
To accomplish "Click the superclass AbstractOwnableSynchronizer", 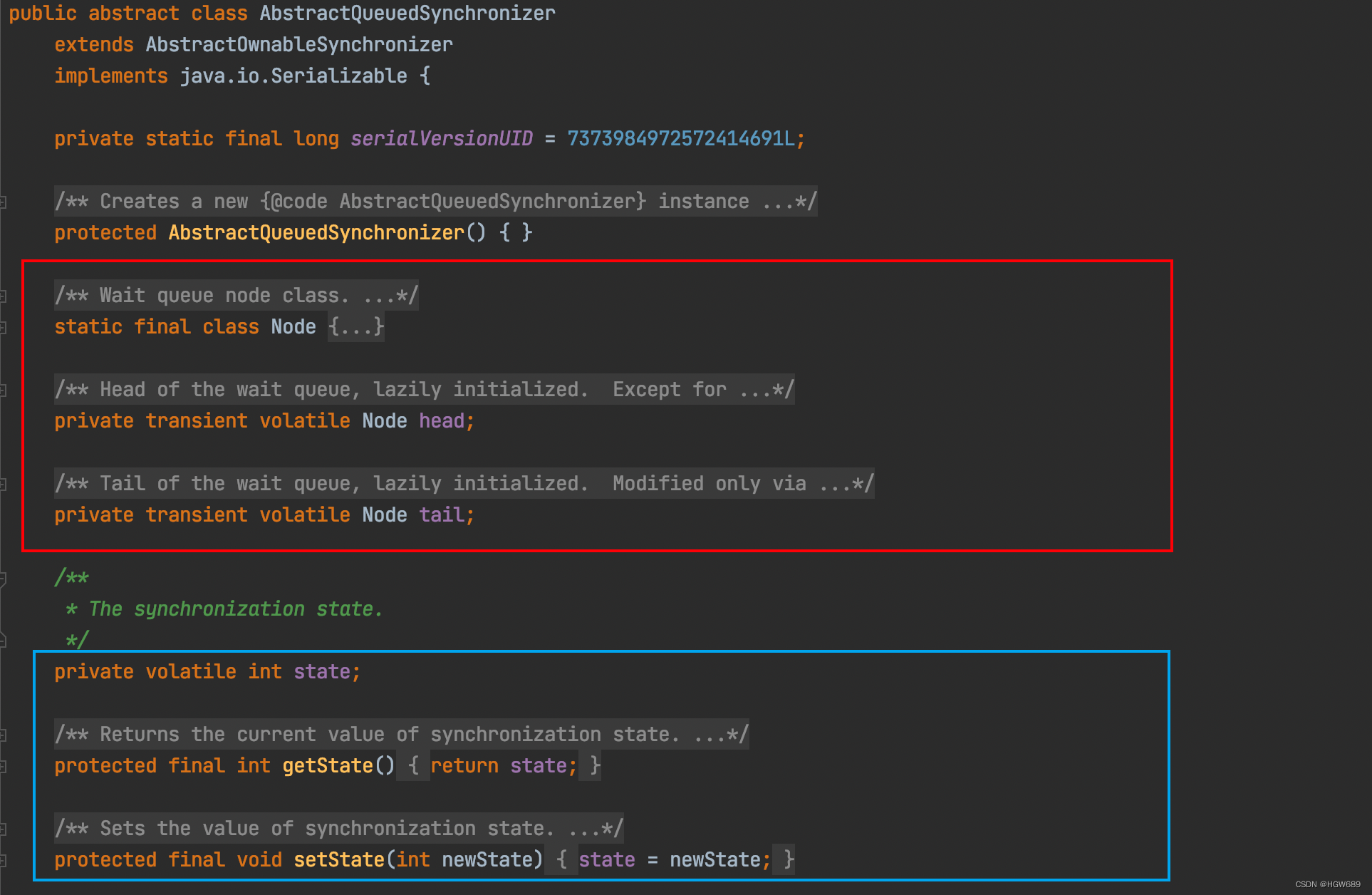I will (x=299, y=45).
